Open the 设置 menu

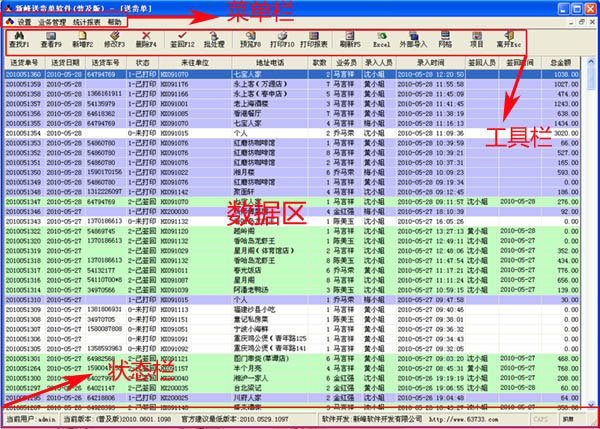[x=24, y=22]
